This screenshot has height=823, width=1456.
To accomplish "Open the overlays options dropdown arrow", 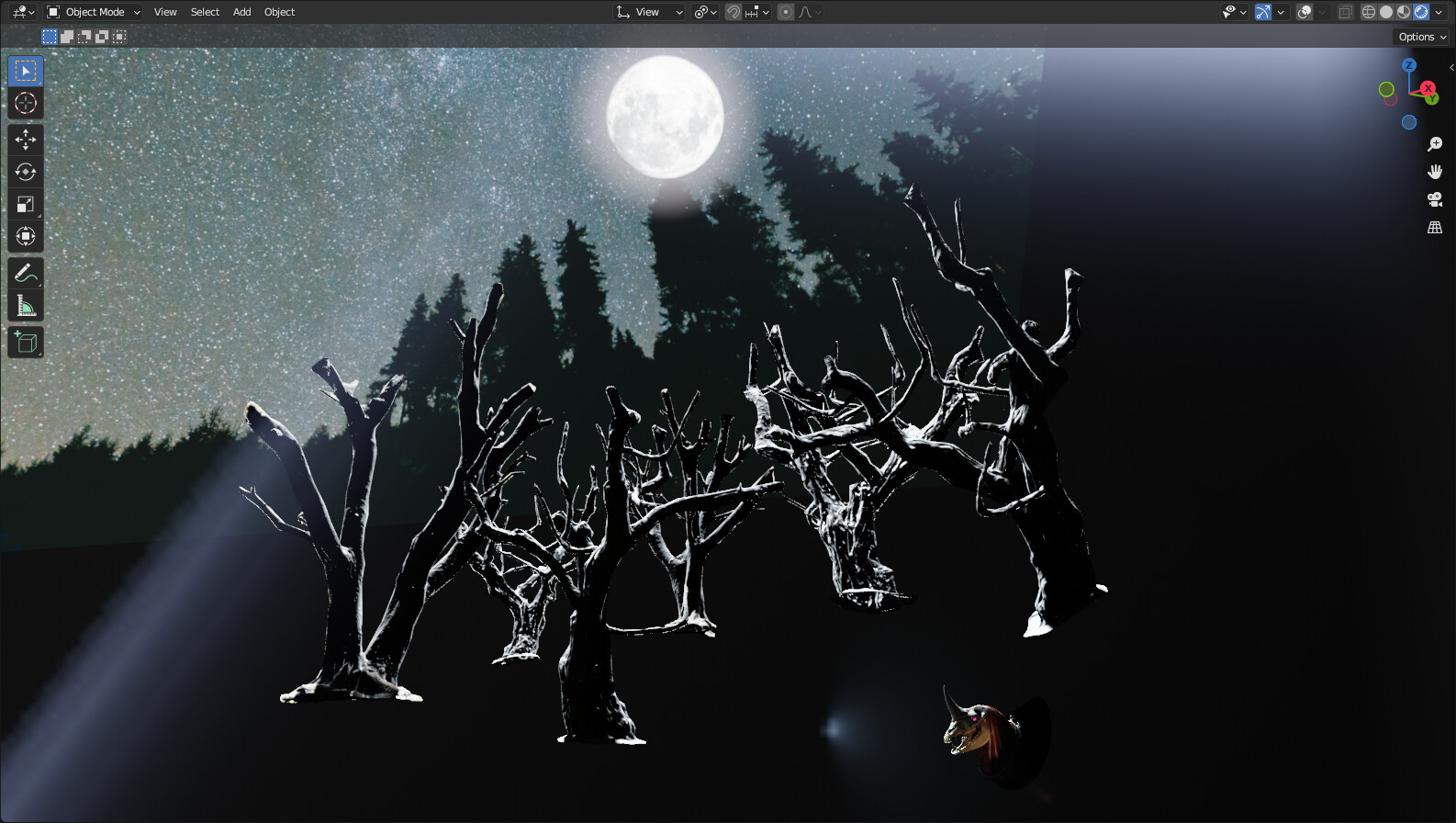I will (x=1322, y=12).
